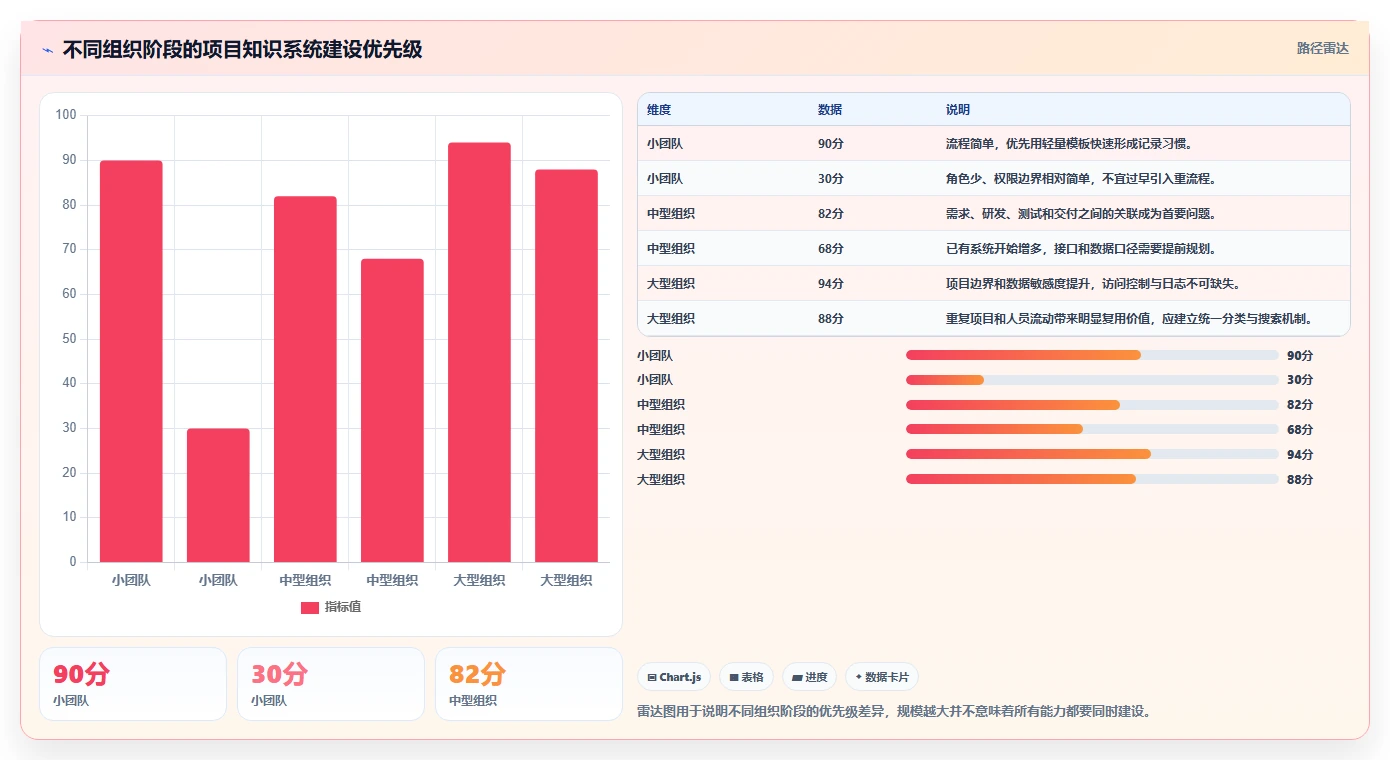Viewport: 1390px width, 760px height.
Task: Click the 数据卡片 tag chip
Action: [881, 677]
